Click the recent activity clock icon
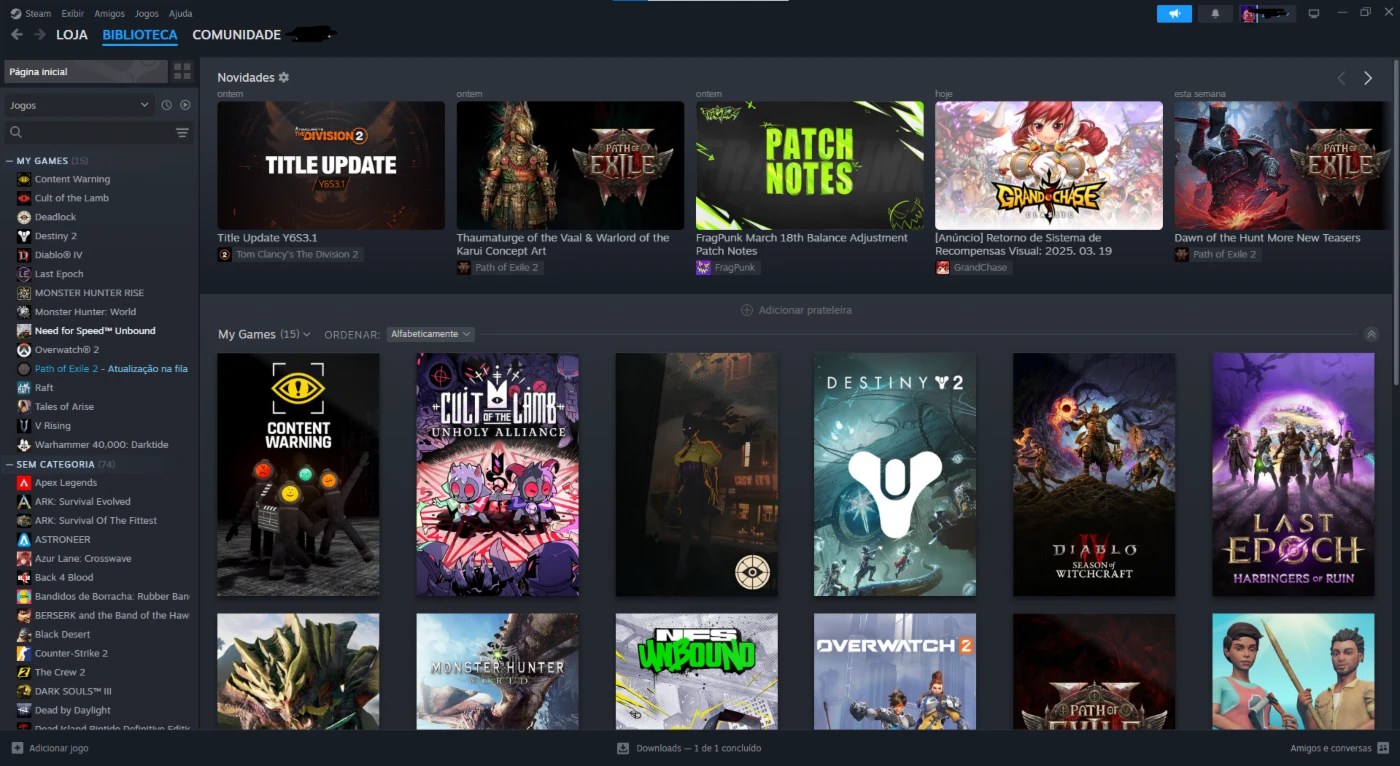The width and height of the screenshot is (1400, 766). point(167,105)
